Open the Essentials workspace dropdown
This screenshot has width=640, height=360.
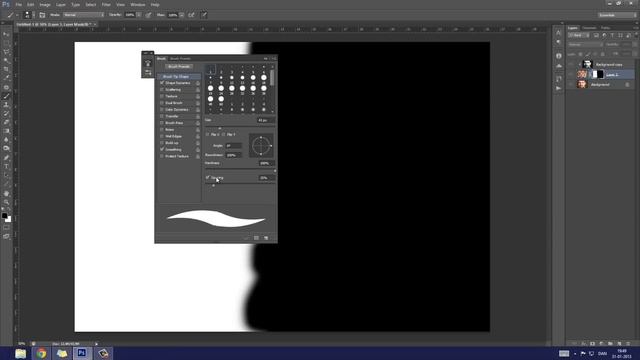pyautogui.click(x=617, y=15)
